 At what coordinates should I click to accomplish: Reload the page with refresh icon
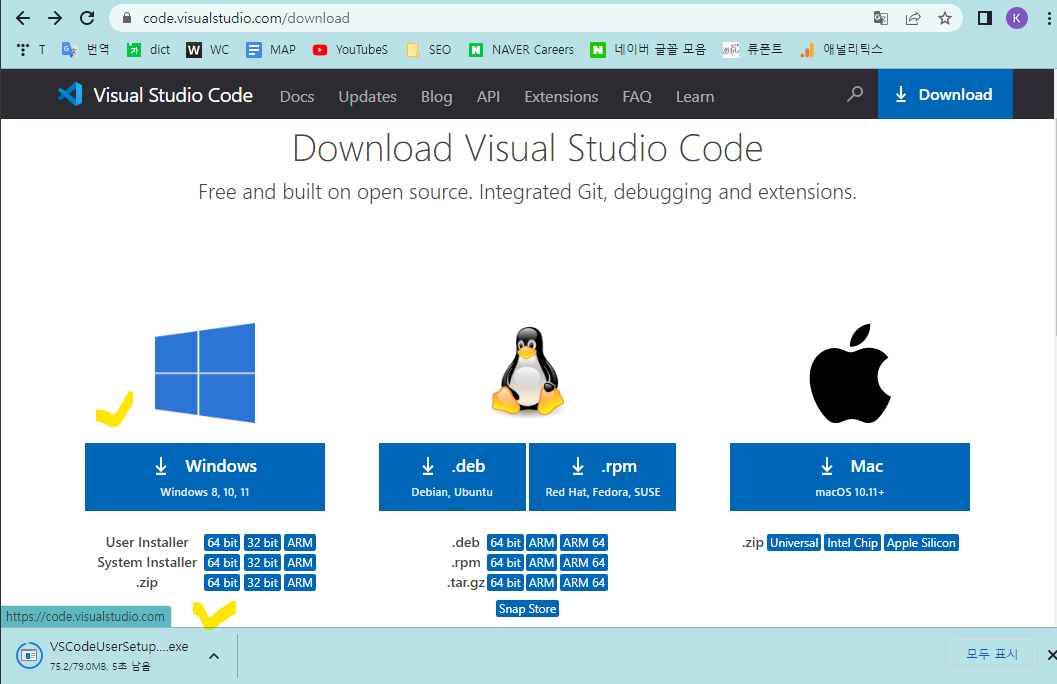[x=87, y=18]
